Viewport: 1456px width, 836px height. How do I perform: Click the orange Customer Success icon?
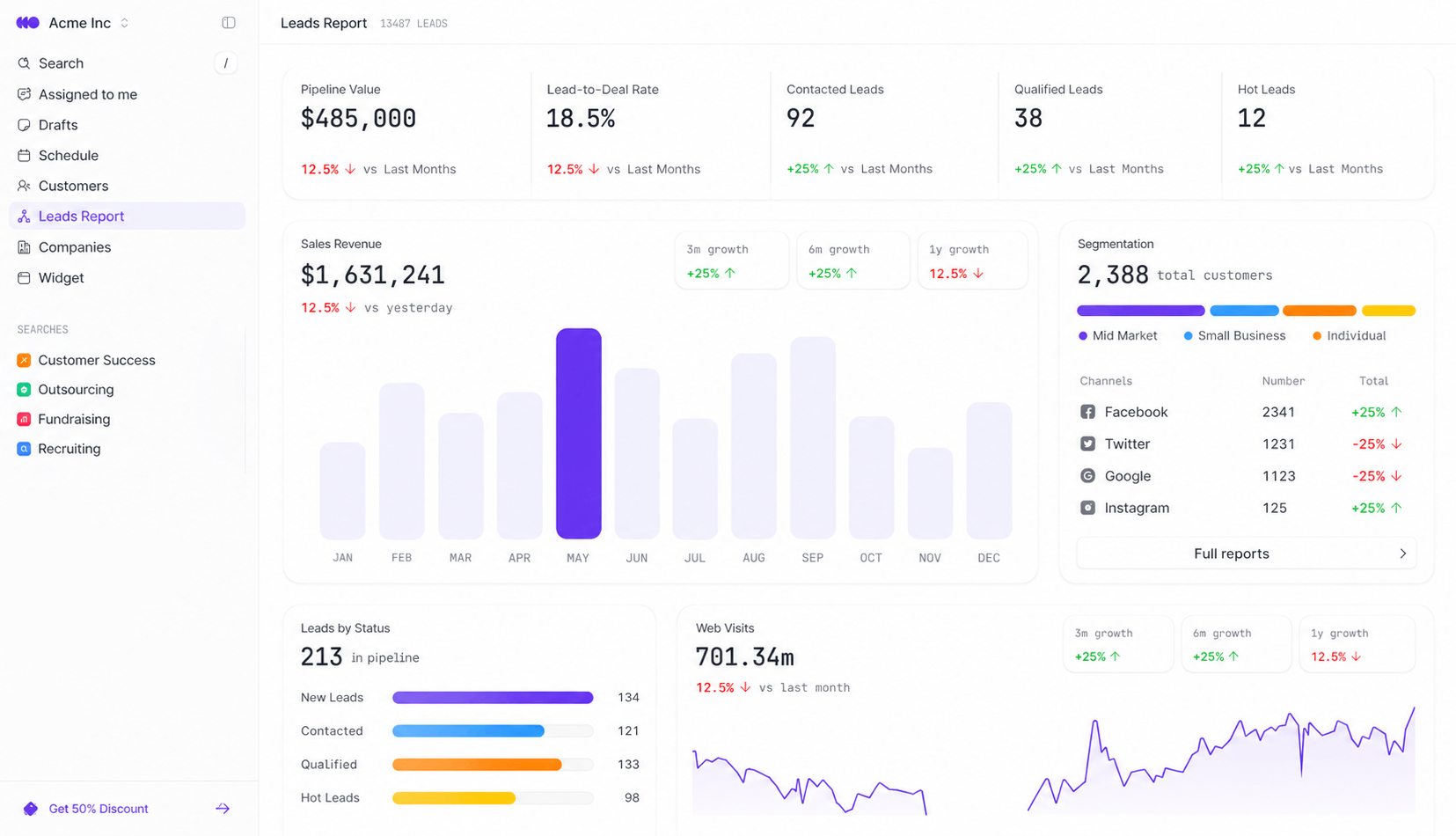(x=24, y=360)
